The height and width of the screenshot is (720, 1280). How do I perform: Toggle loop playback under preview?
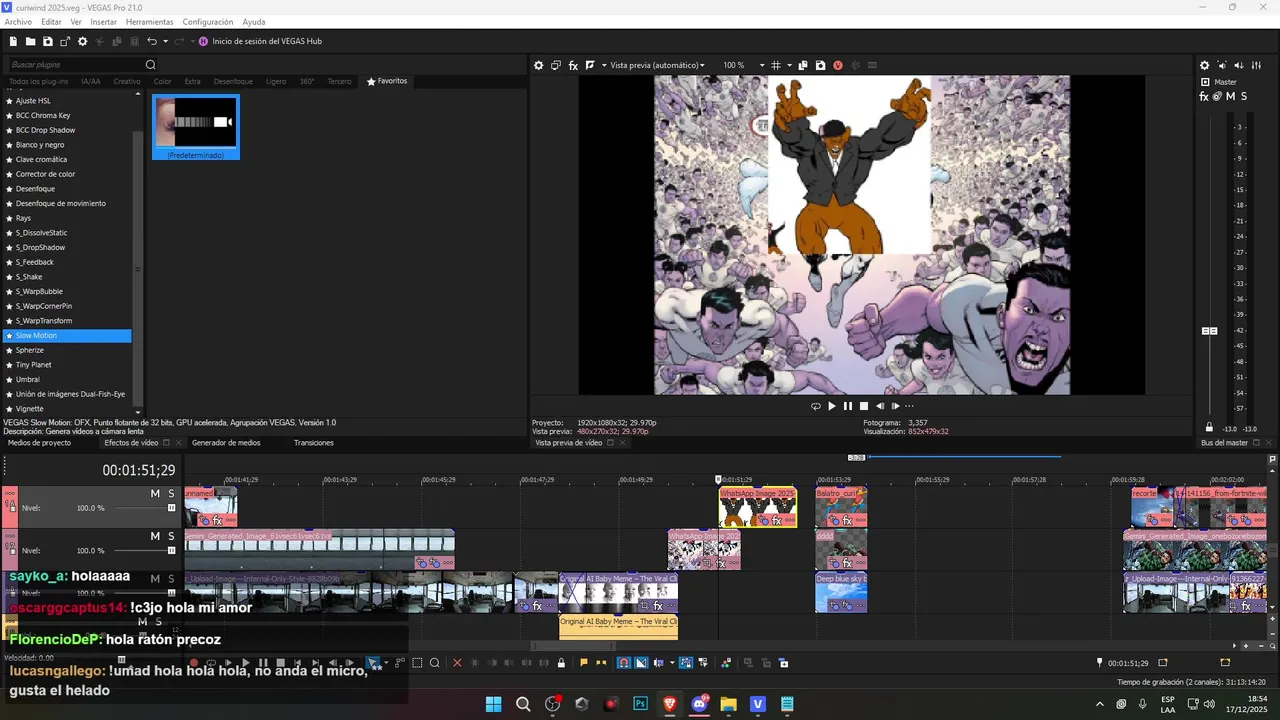coord(815,406)
